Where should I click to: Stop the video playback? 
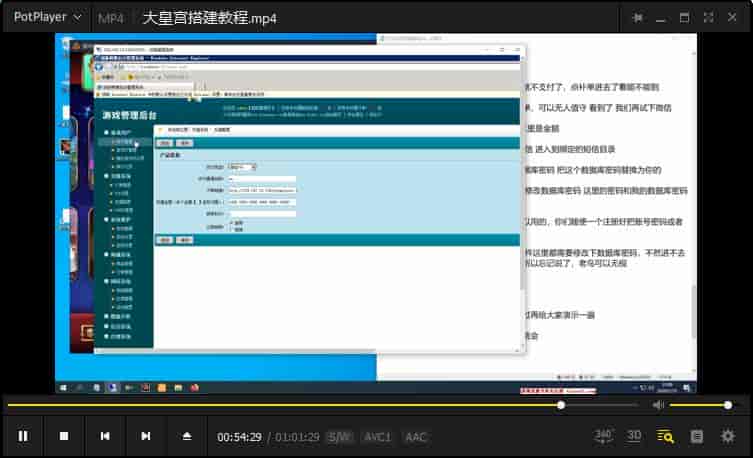(x=64, y=436)
